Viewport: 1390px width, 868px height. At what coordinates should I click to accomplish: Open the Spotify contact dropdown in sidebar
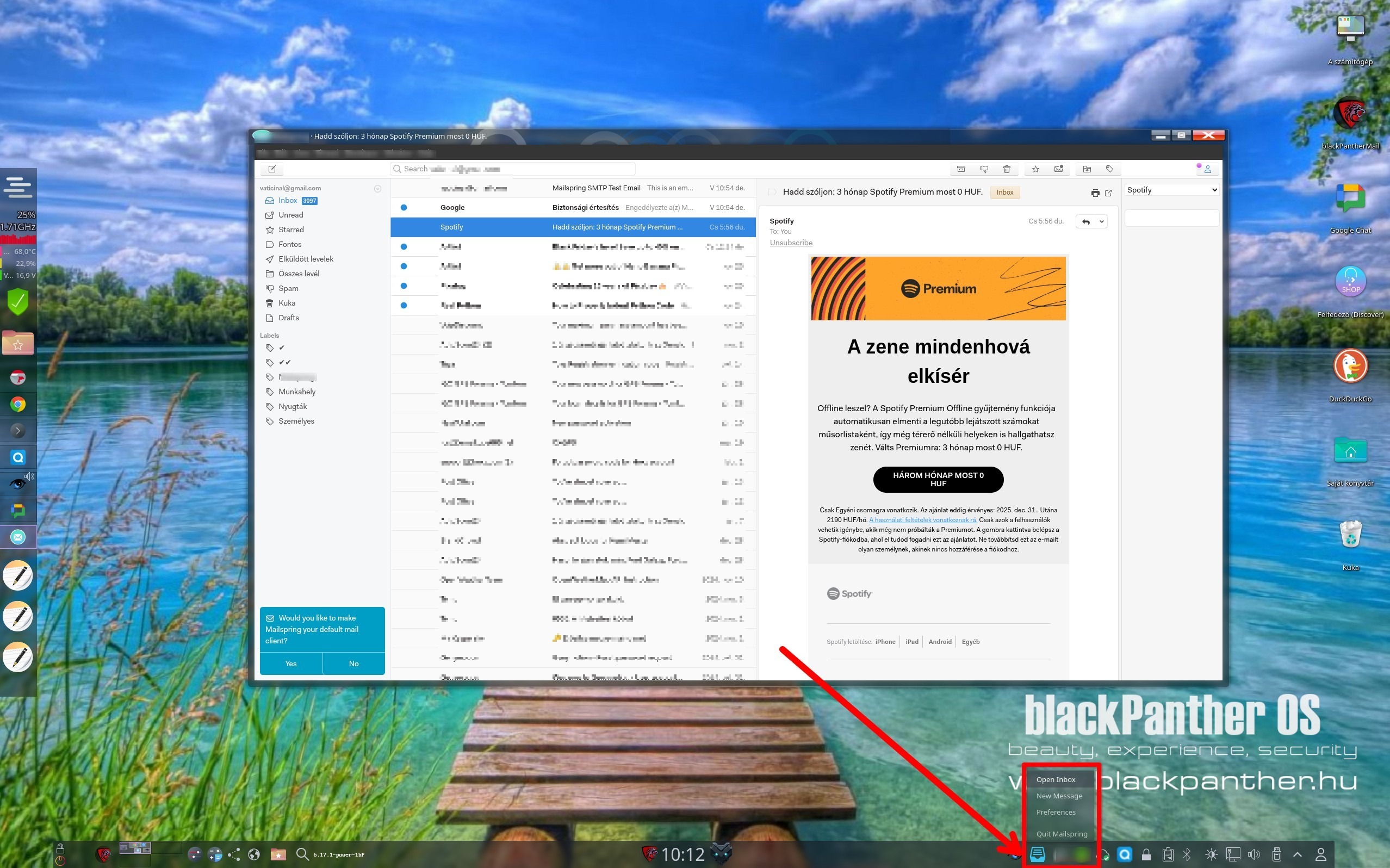(x=1171, y=190)
